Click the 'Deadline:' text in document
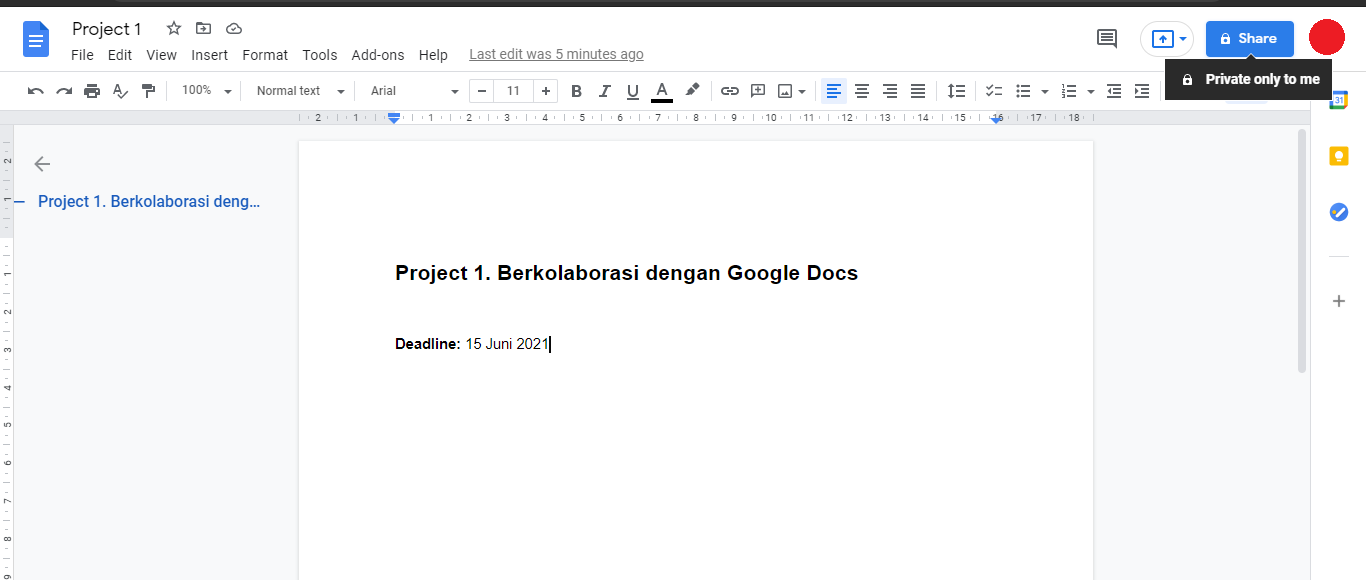Screen dimensions: 1366x580 (428, 344)
